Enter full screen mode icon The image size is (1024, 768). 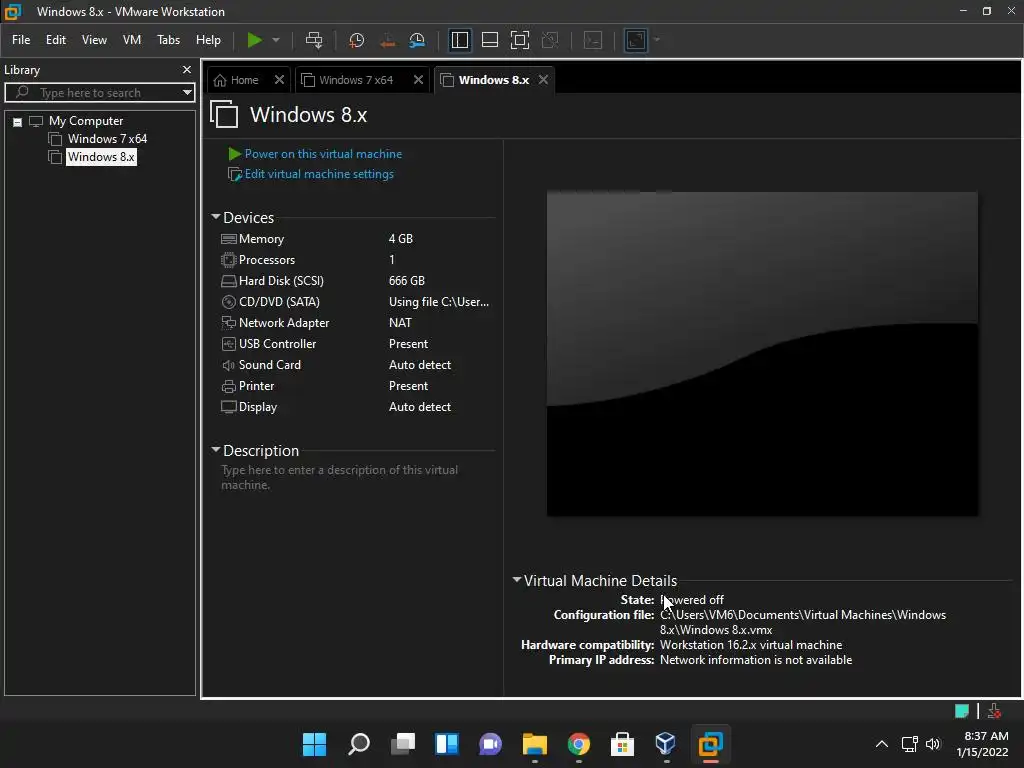[520, 40]
